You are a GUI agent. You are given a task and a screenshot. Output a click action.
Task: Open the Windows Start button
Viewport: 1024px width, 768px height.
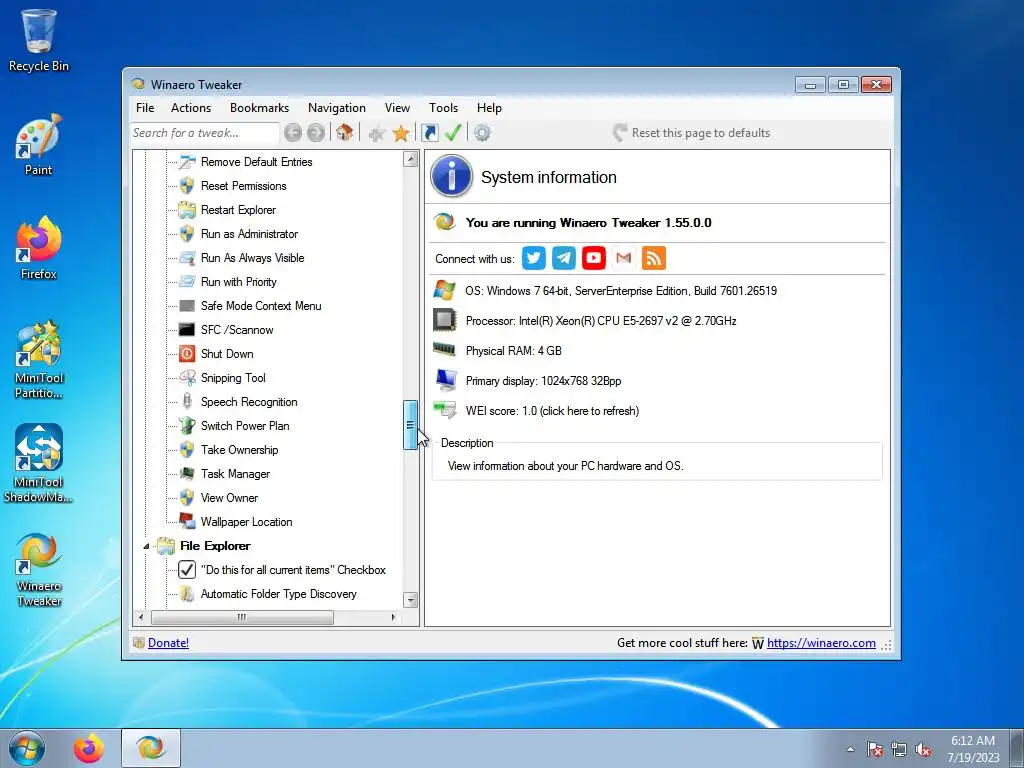point(27,748)
